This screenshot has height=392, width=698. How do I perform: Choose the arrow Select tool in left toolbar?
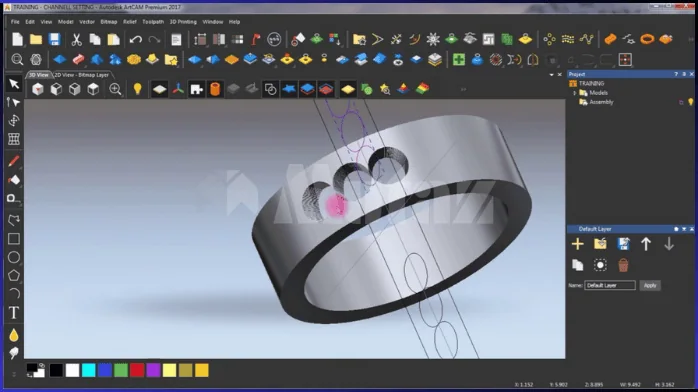click(14, 84)
